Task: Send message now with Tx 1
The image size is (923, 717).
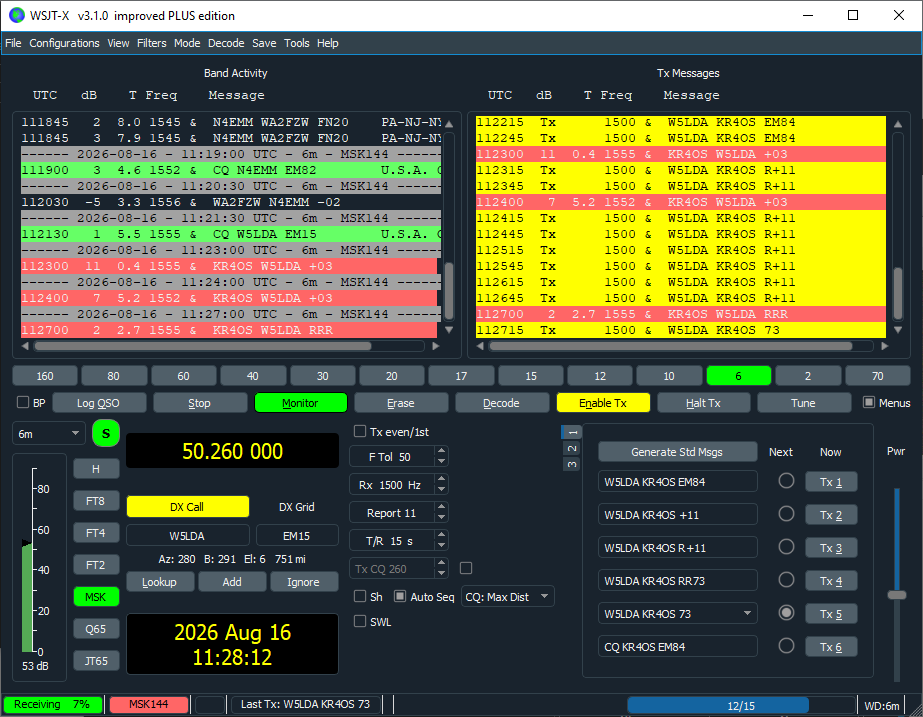Action: click(x=831, y=482)
